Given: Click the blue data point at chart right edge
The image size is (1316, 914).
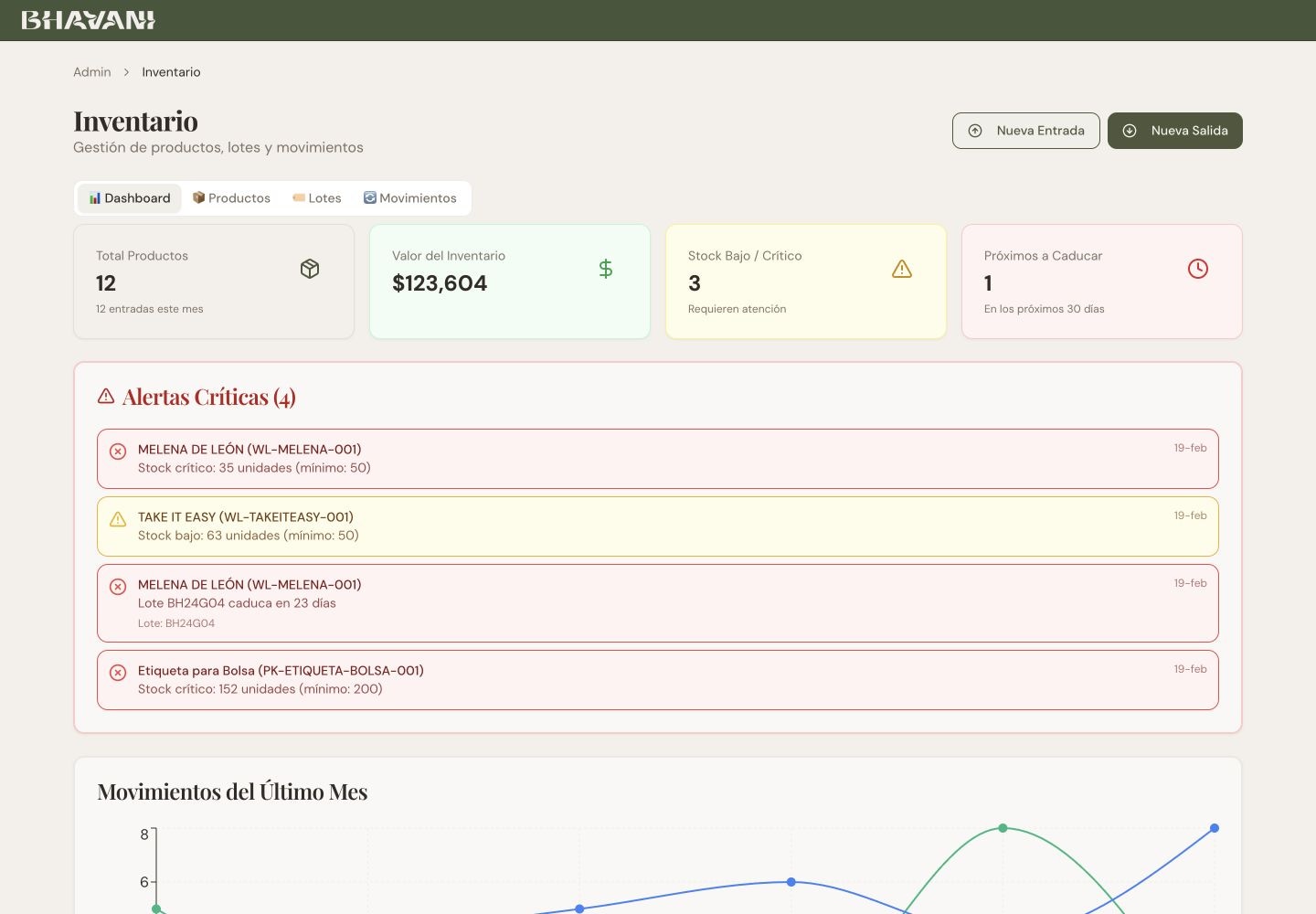Looking at the screenshot, I should tap(1215, 828).
